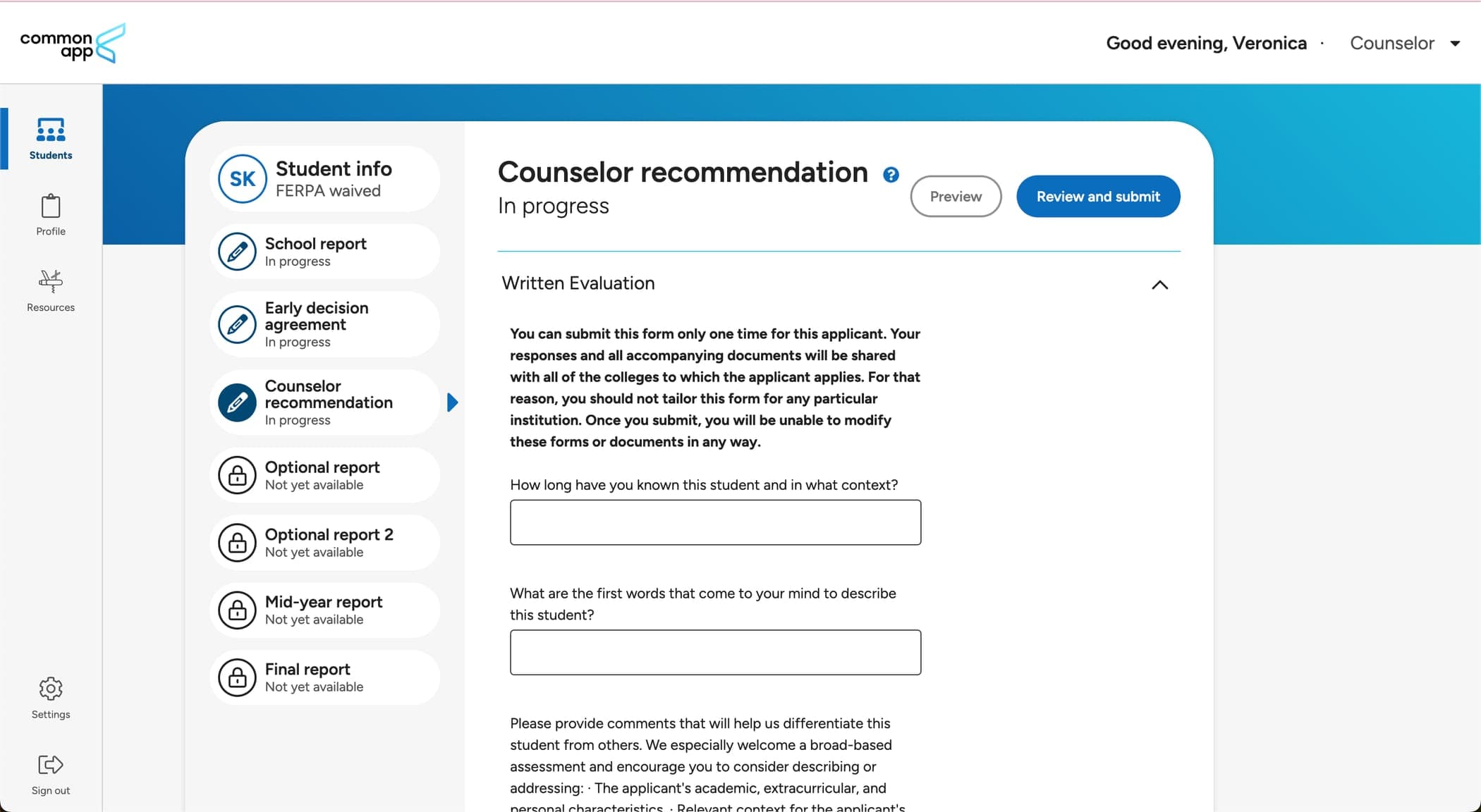Click the School report pencil icon

[x=236, y=252]
